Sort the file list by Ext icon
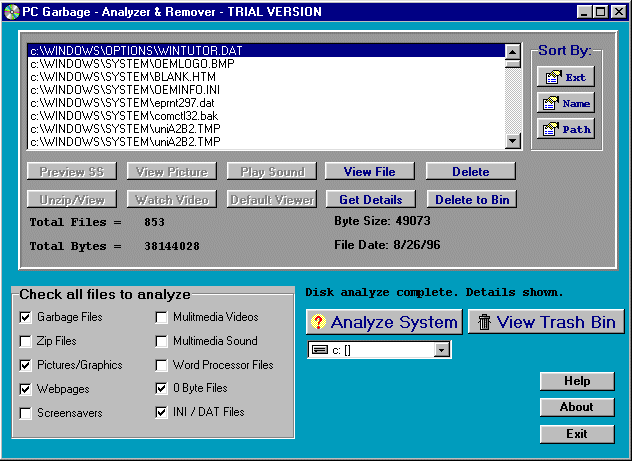Viewport: 634px width, 462px height. point(553,76)
